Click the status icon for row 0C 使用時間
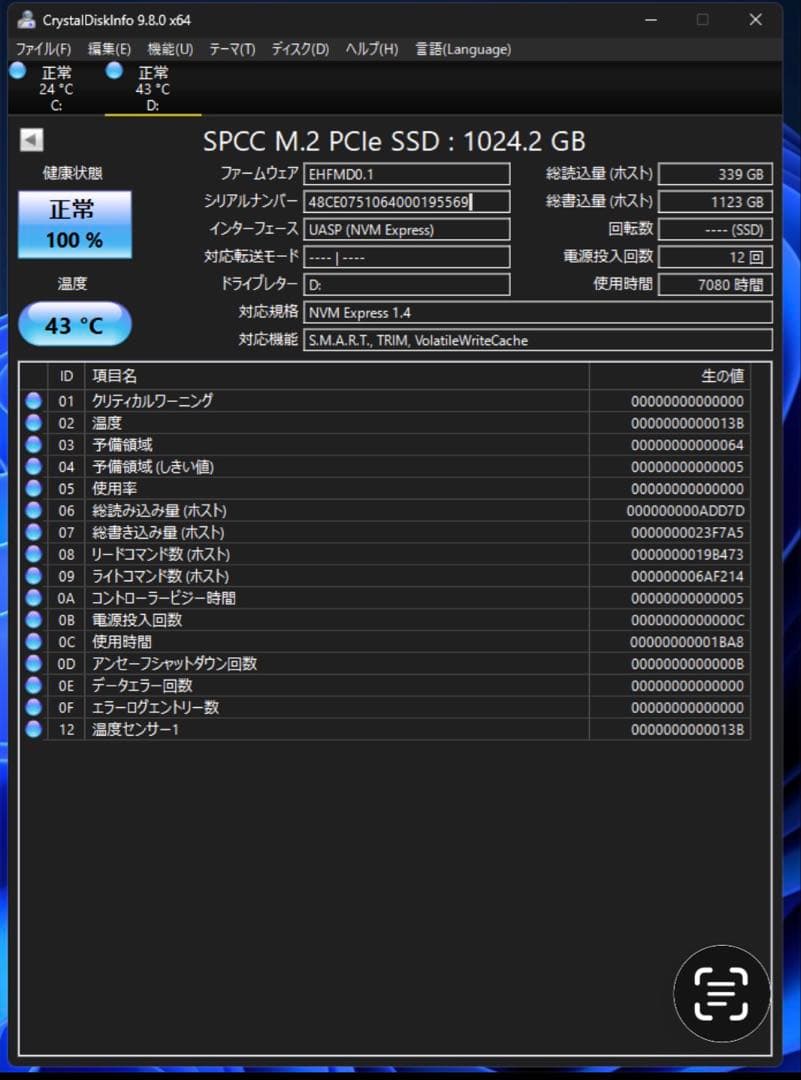Screen dimensions: 801x1080 pos(33,642)
